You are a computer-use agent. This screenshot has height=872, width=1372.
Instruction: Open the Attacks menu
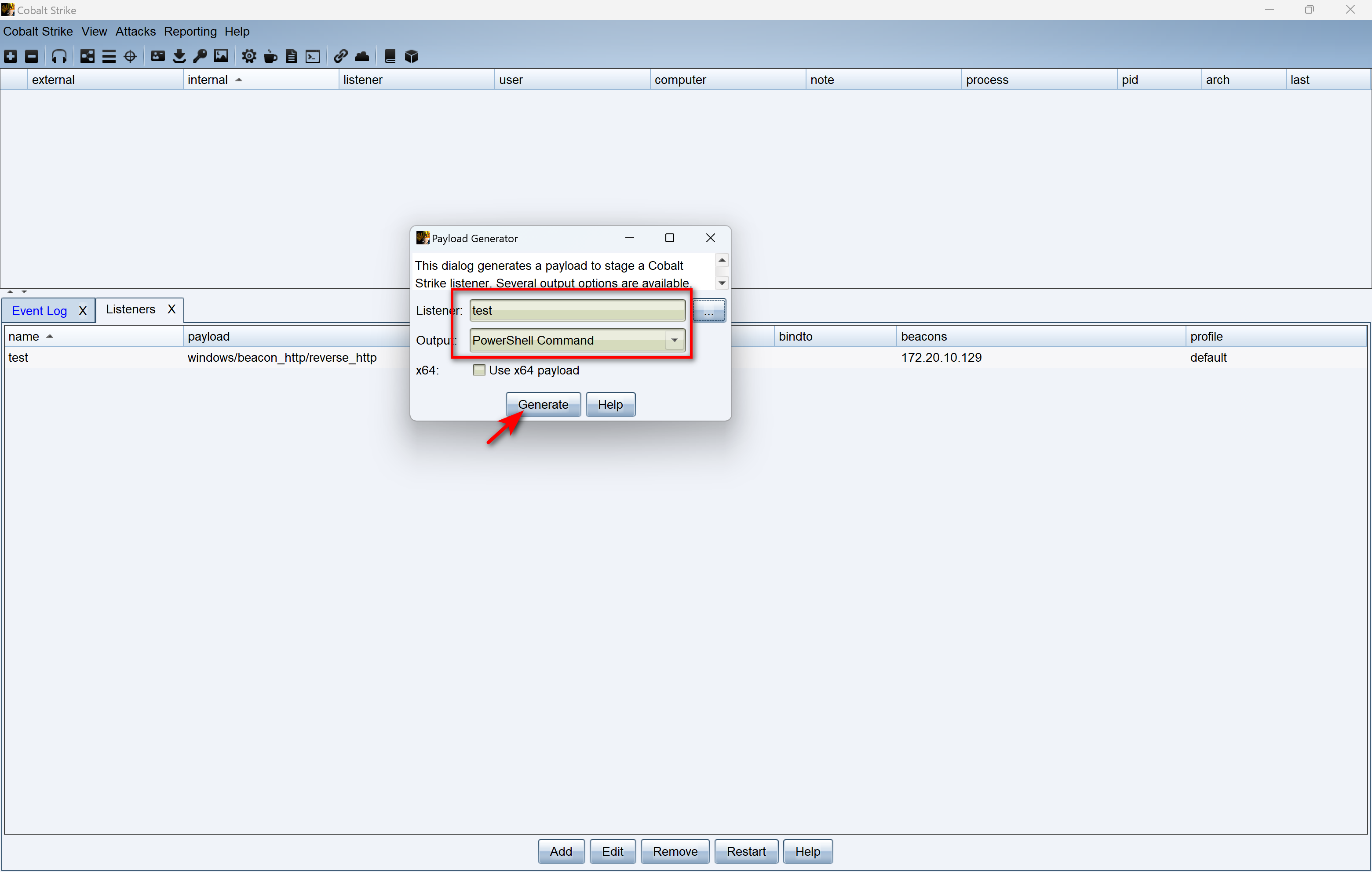(x=135, y=31)
